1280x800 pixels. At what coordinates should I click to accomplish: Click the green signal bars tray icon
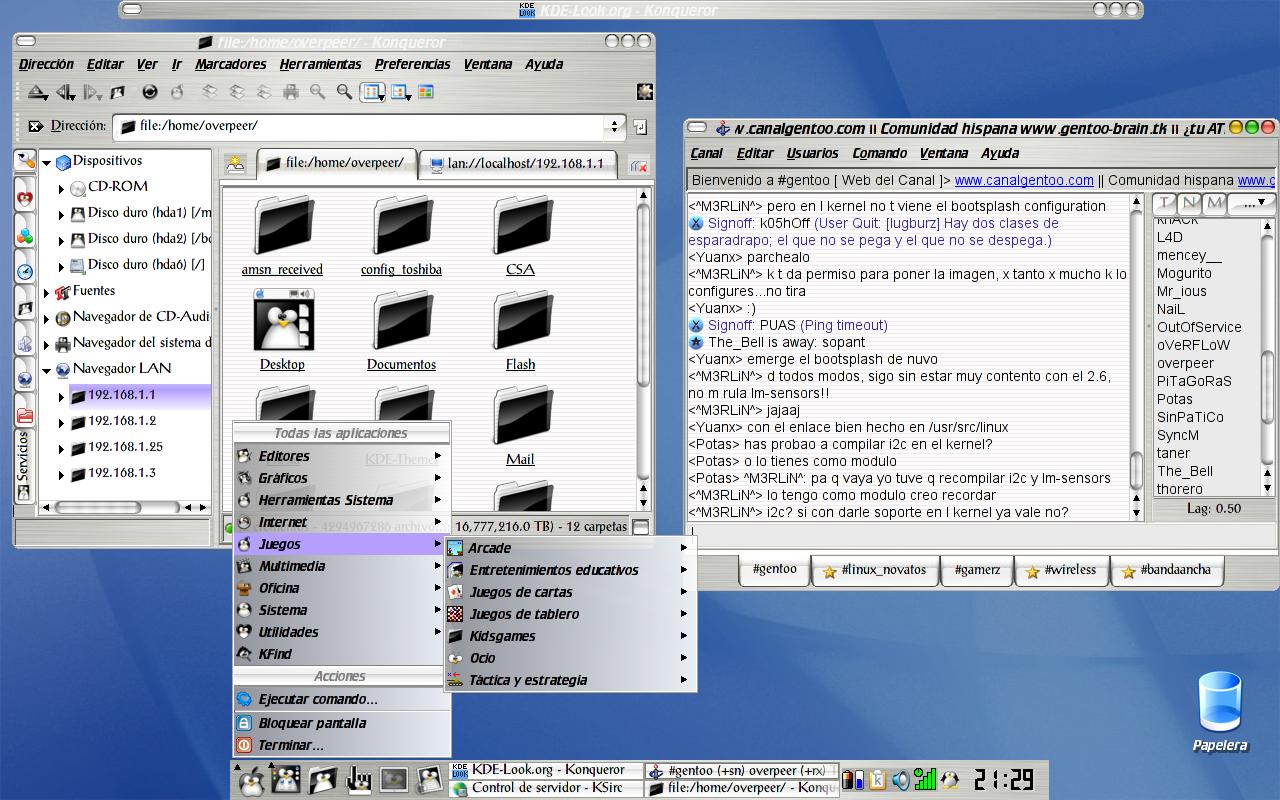tap(925, 780)
